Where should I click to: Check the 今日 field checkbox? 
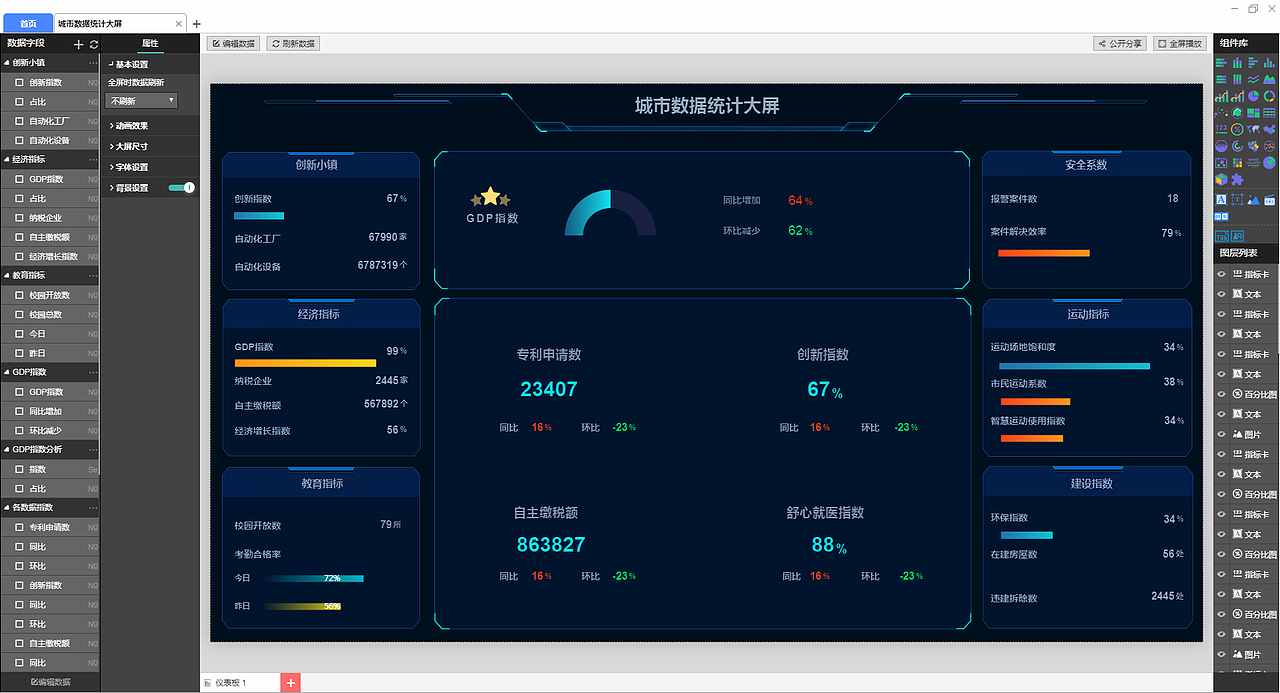coord(19,334)
